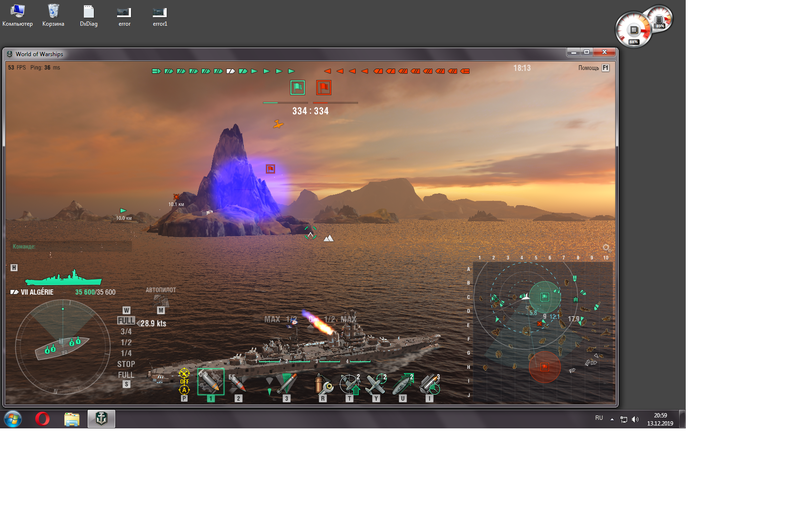
Task: Click the green allied base flag icon
Action: pyautogui.click(x=297, y=88)
